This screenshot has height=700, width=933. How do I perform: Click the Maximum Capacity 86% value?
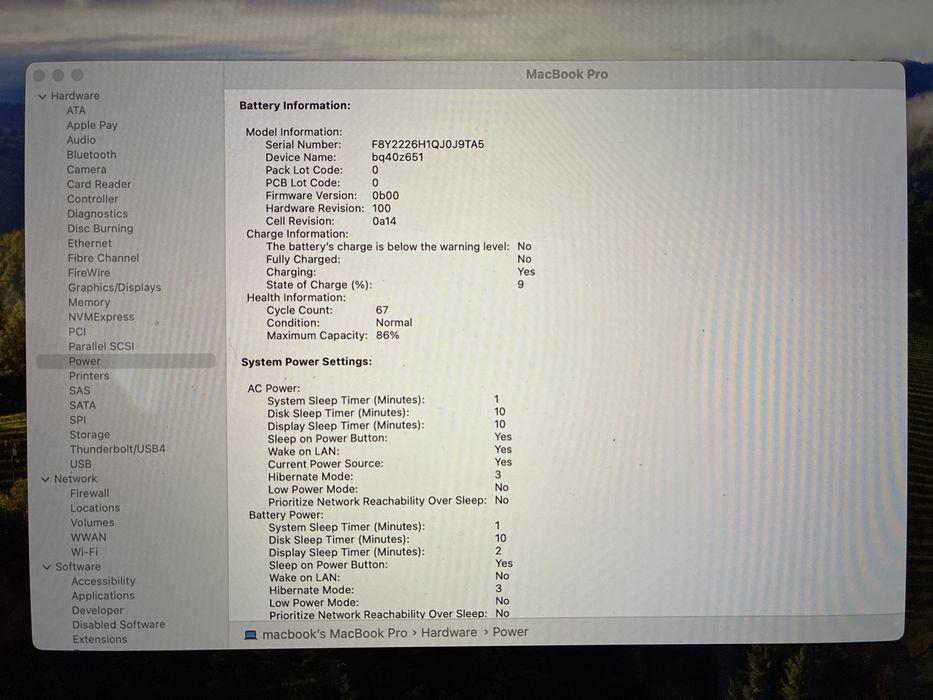coord(387,336)
